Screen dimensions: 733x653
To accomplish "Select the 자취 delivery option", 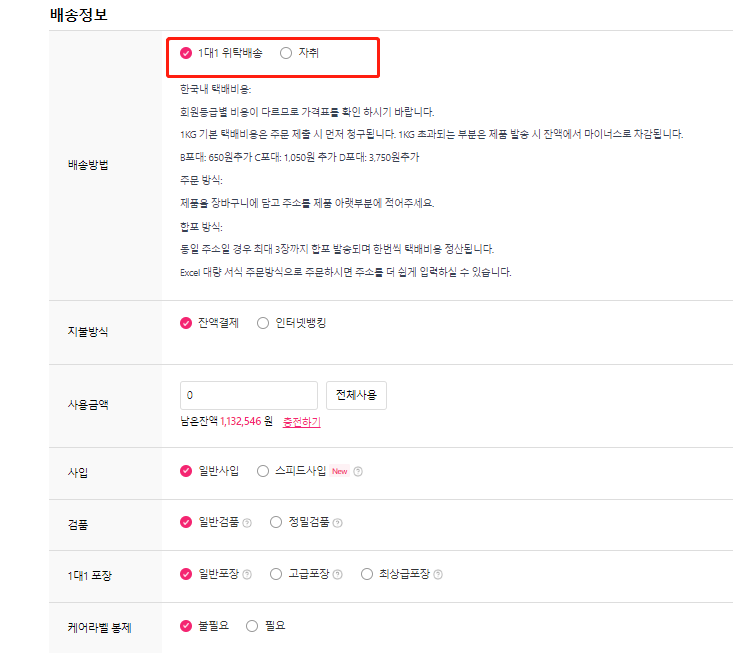I will pos(286,53).
